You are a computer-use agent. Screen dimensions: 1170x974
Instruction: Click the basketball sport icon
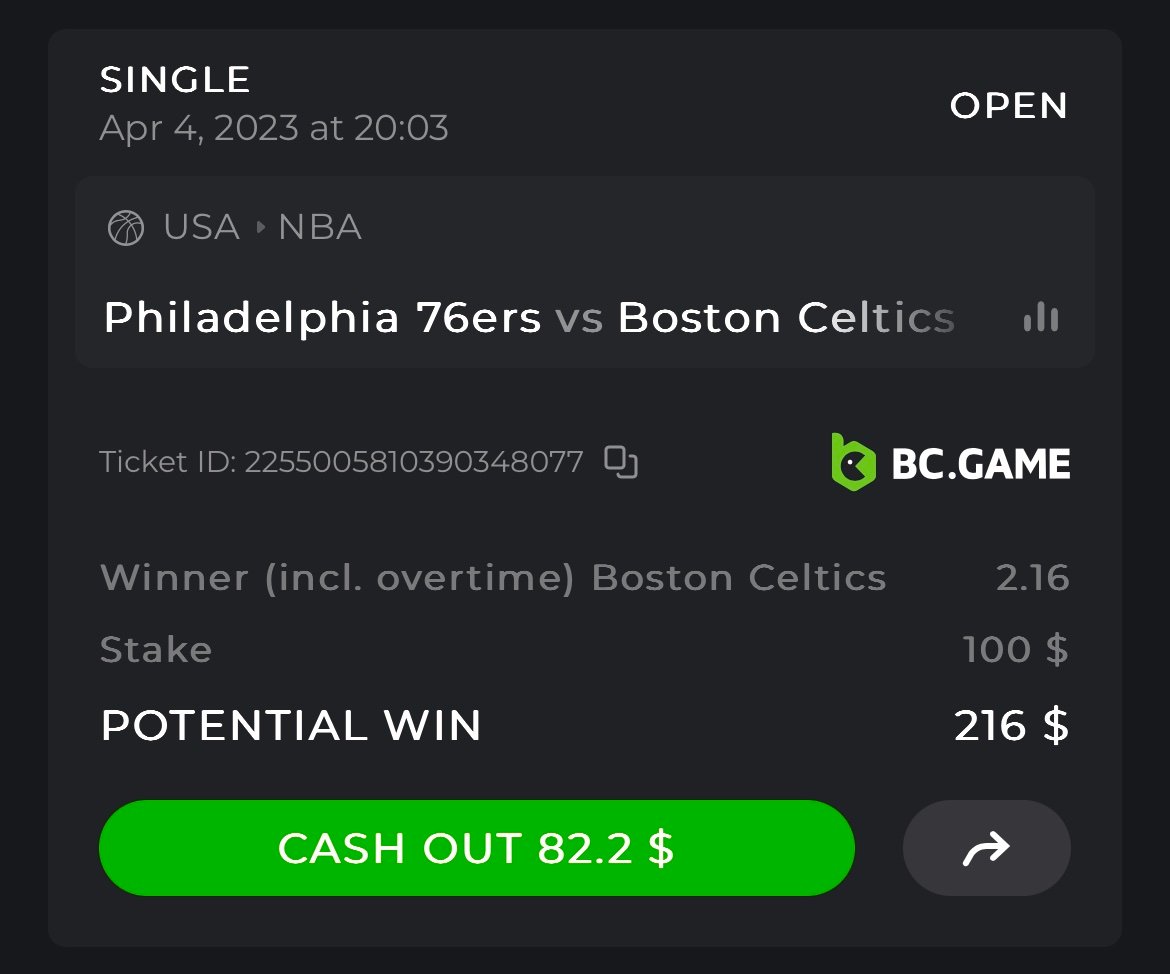click(126, 228)
